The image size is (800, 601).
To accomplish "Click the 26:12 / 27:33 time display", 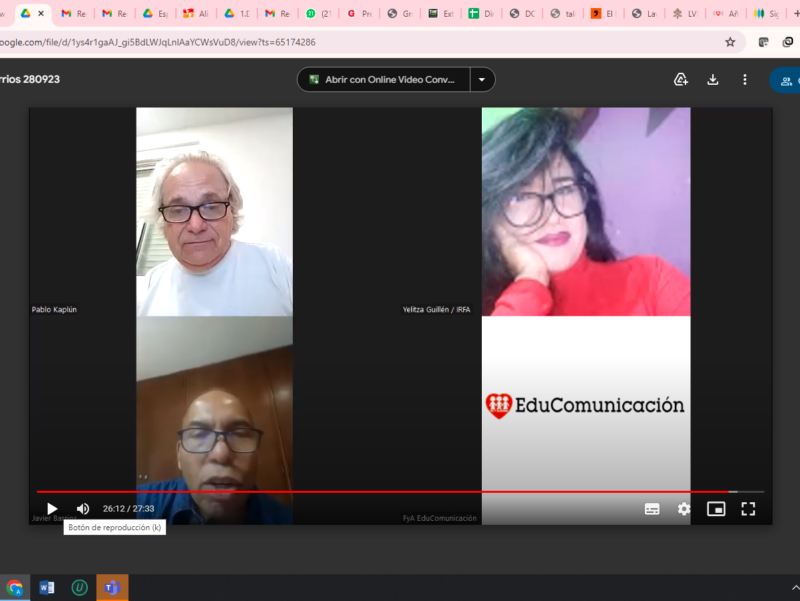I will [x=129, y=509].
